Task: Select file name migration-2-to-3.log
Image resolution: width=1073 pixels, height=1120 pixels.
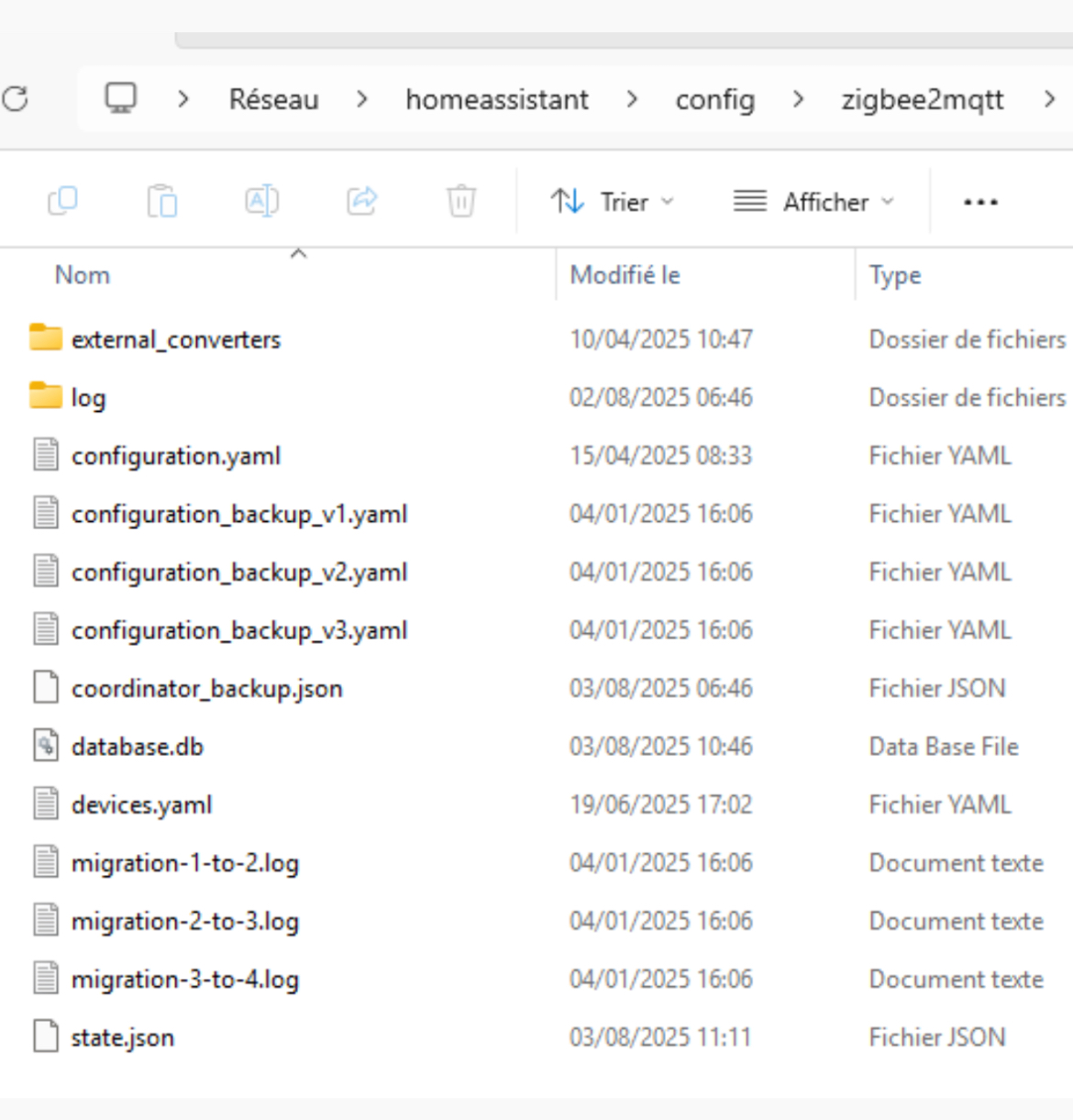Action: (x=185, y=921)
